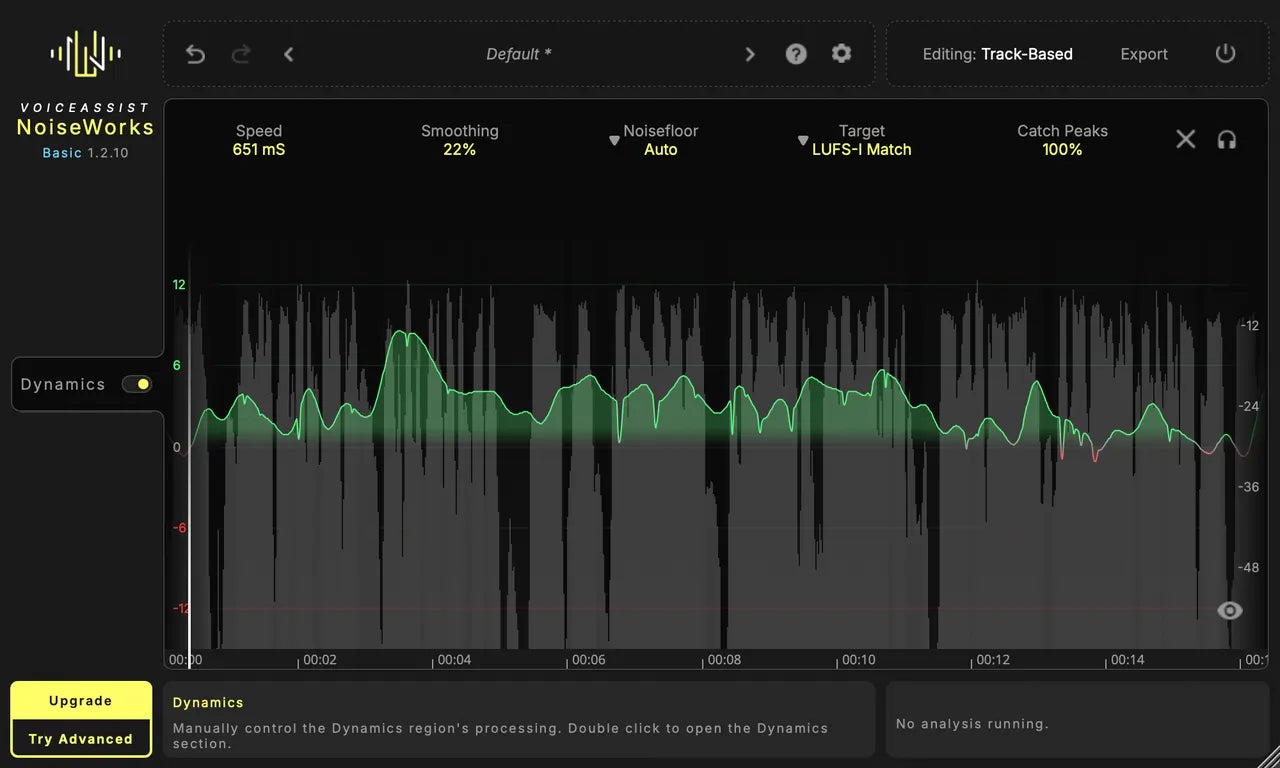This screenshot has height=768, width=1280.
Task: Go to next preset chevron
Action: tap(750, 54)
